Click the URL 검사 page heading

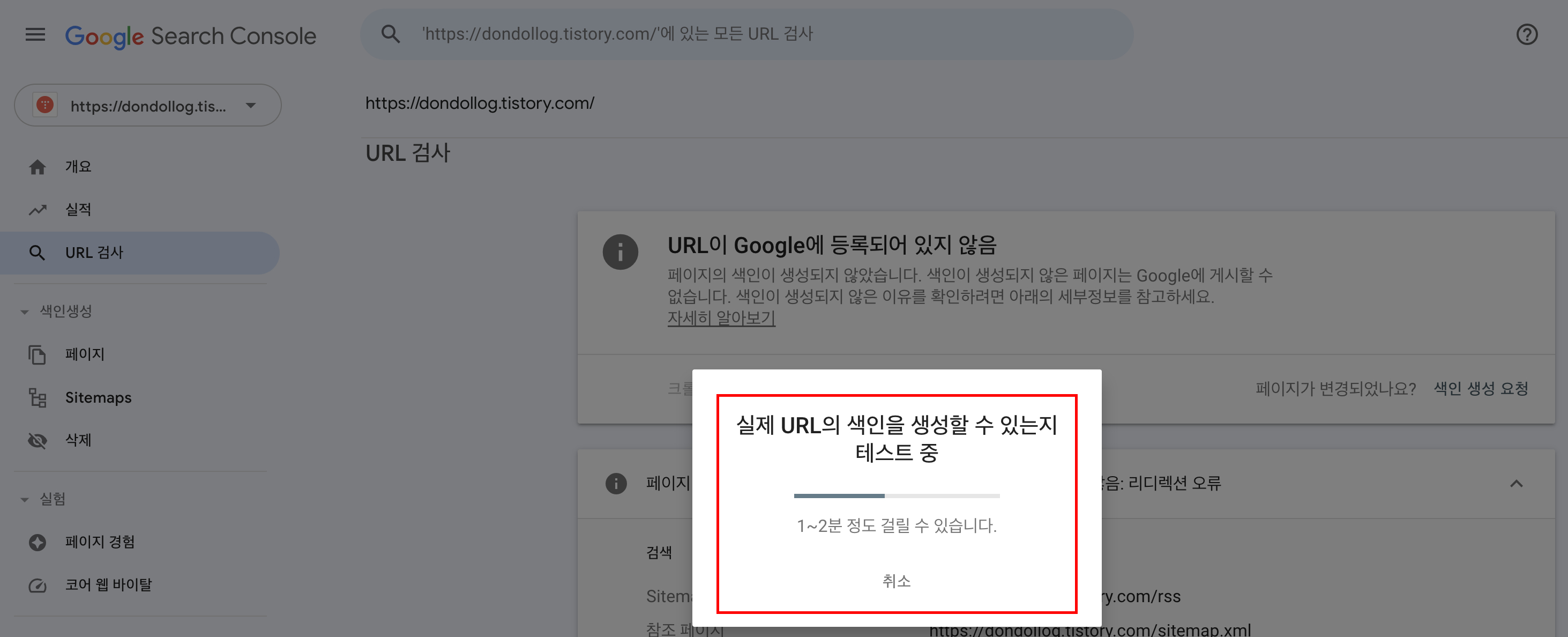pyautogui.click(x=408, y=153)
